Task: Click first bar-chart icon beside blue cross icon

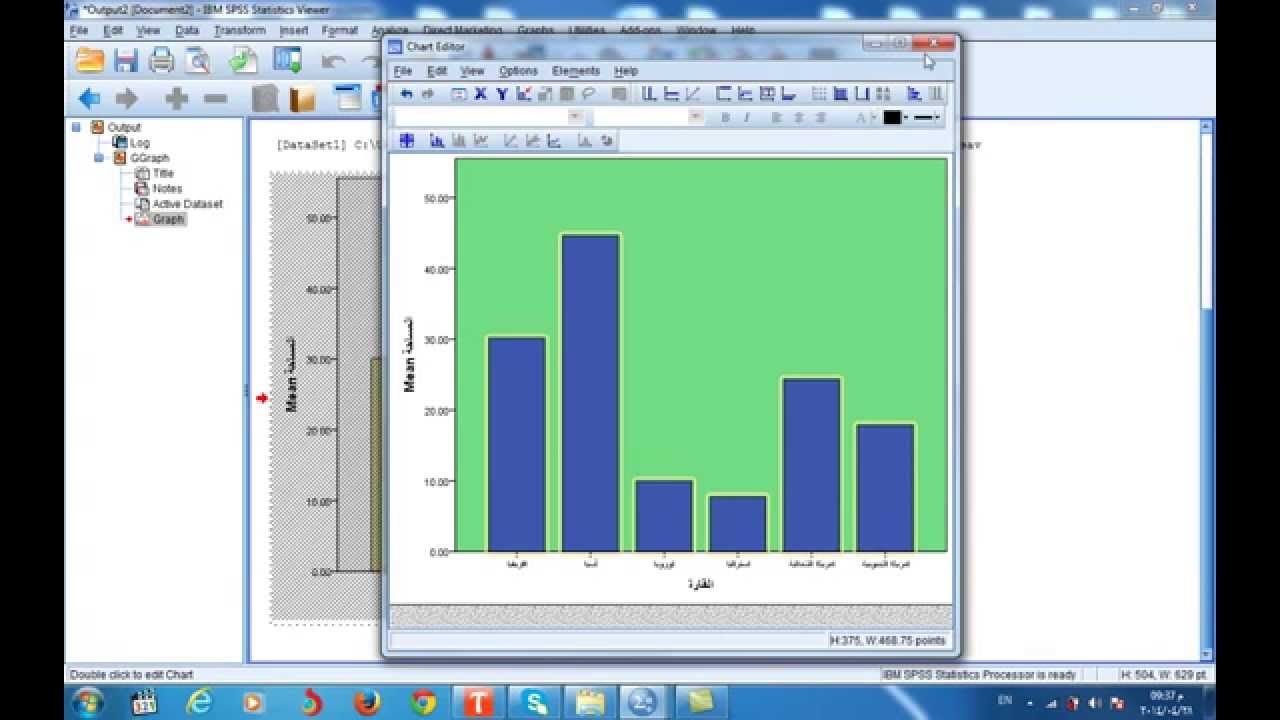Action: (x=437, y=141)
